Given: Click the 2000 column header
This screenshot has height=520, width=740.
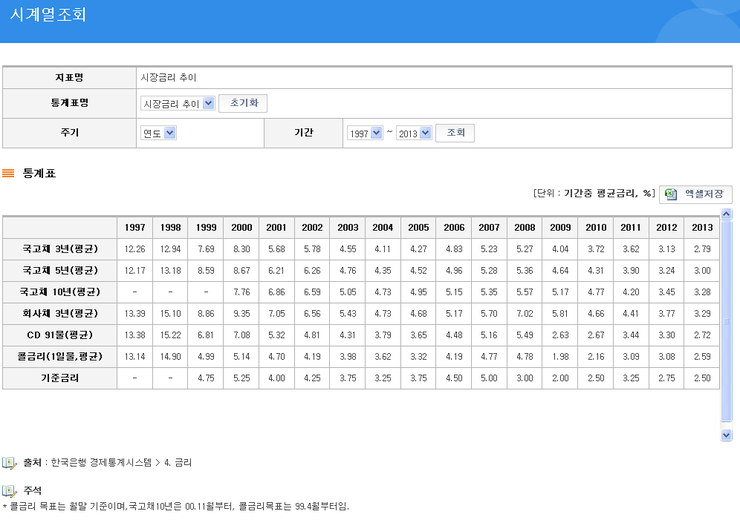Looking at the screenshot, I should (x=242, y=227).
